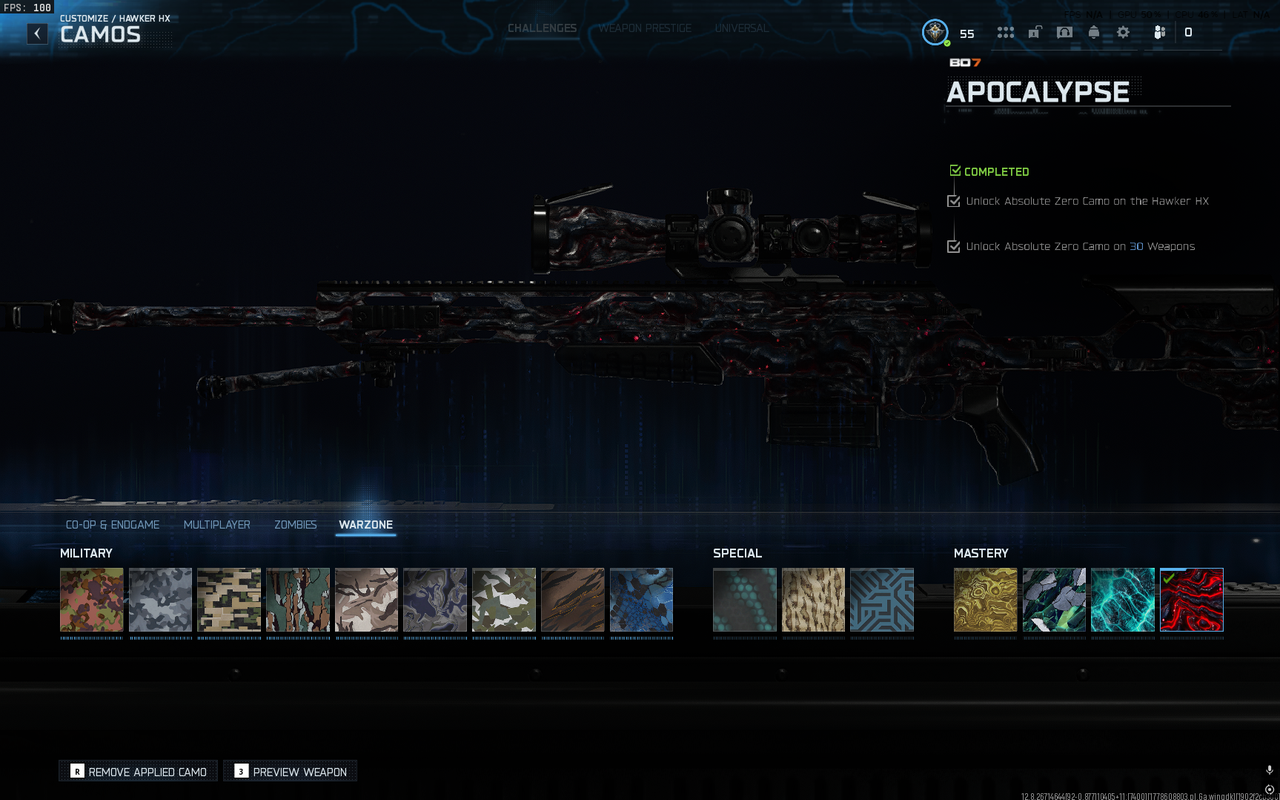This screenshot has width=1280, height=800.
Task: Switch to the Universal tab
Action: [742, 28]
